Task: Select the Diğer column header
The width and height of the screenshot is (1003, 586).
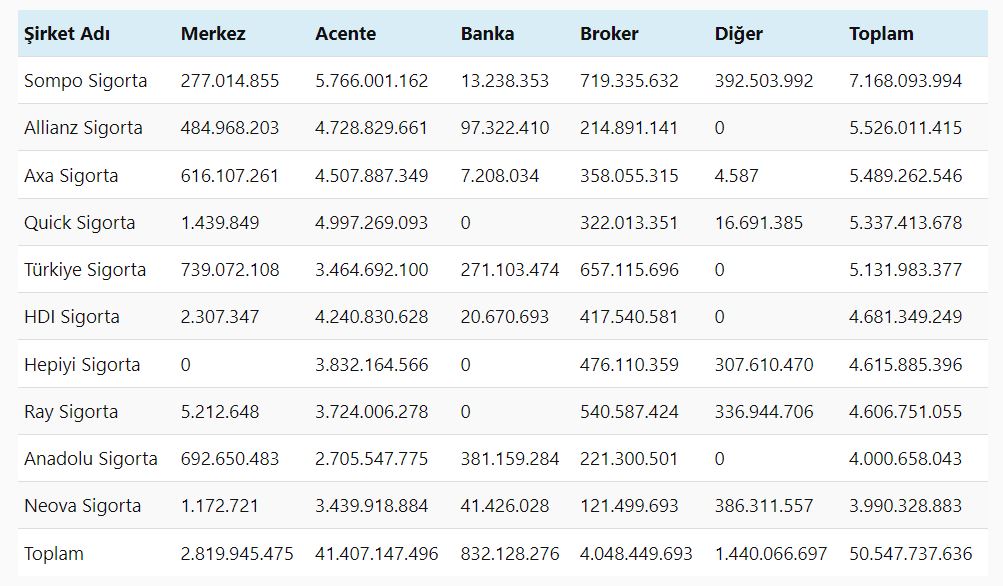Action: (x=738, y=34)
